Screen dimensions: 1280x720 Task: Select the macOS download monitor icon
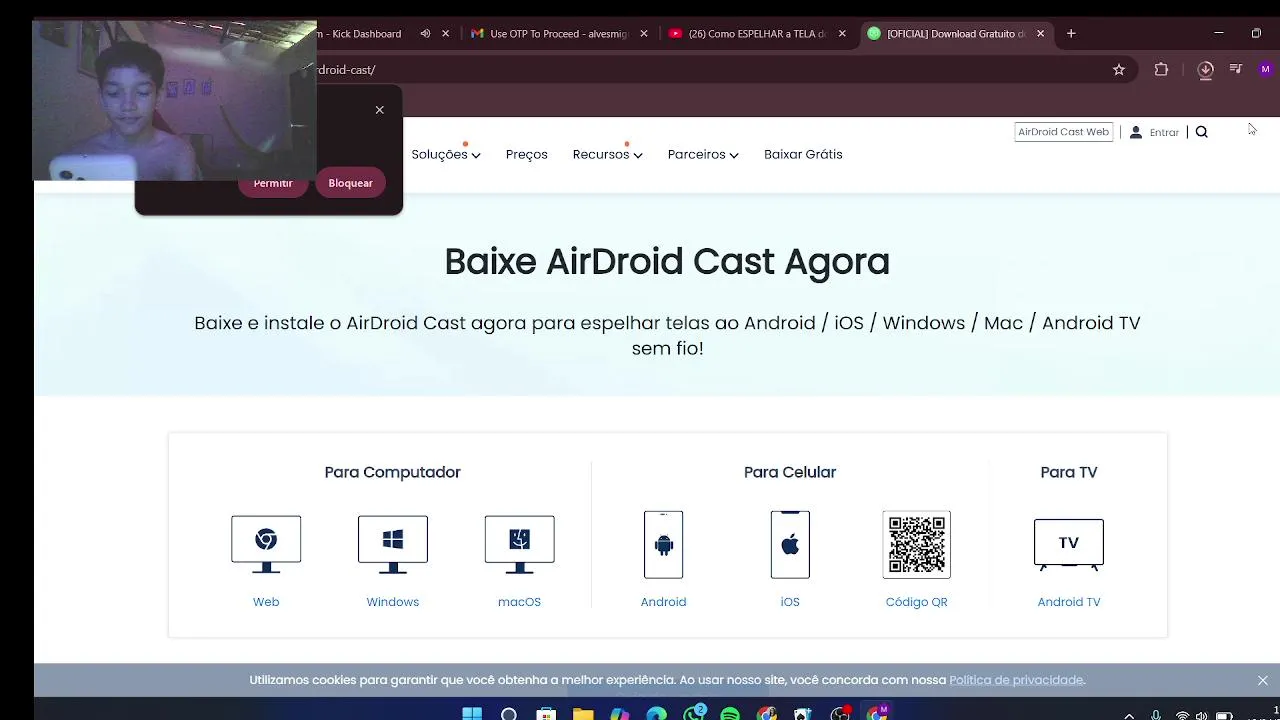[519, 544]
